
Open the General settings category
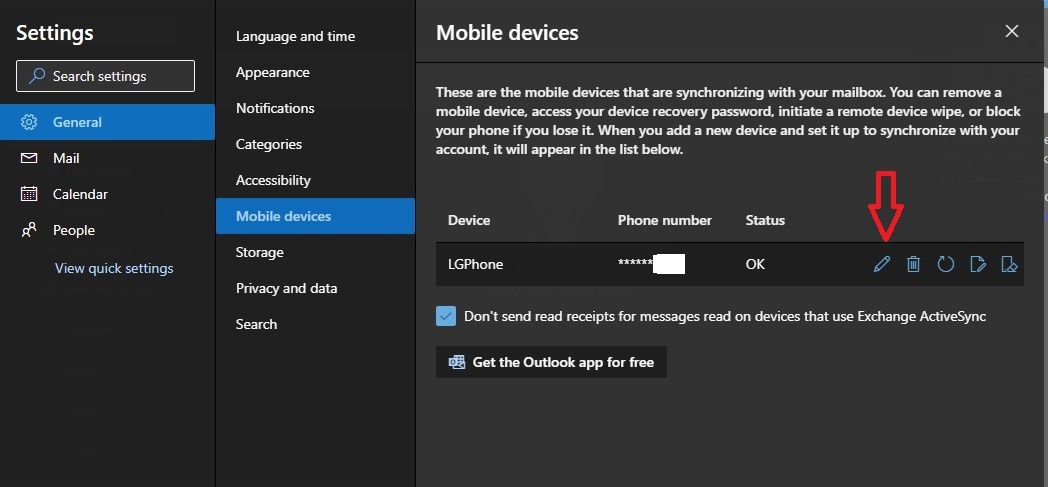108,122
